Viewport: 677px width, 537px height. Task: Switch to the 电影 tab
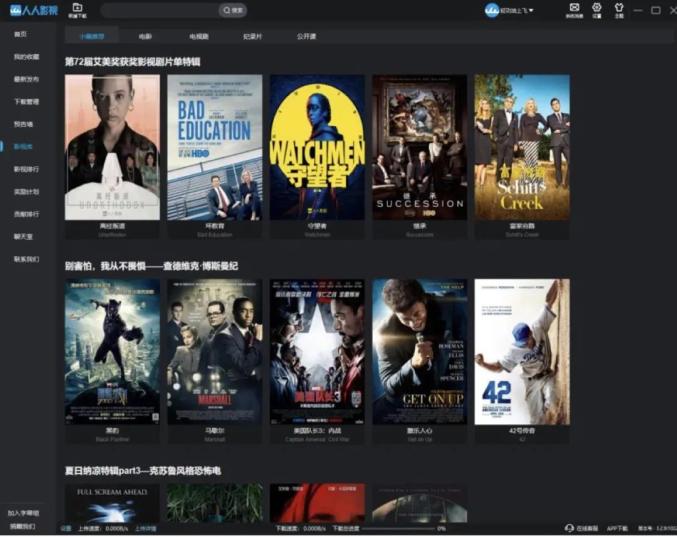(x=146, y=35)
